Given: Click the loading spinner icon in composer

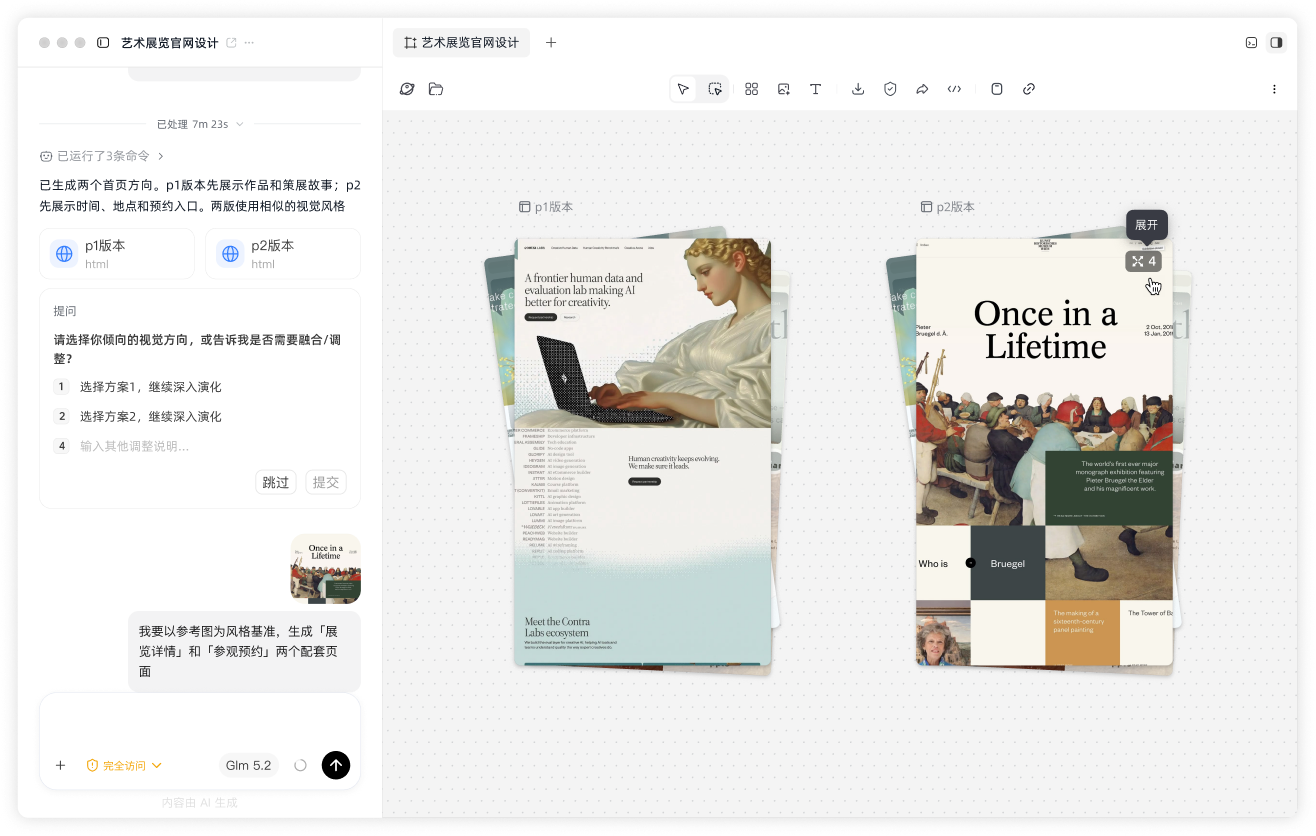Looking at the screenshot, I should [x=300, y=765].
